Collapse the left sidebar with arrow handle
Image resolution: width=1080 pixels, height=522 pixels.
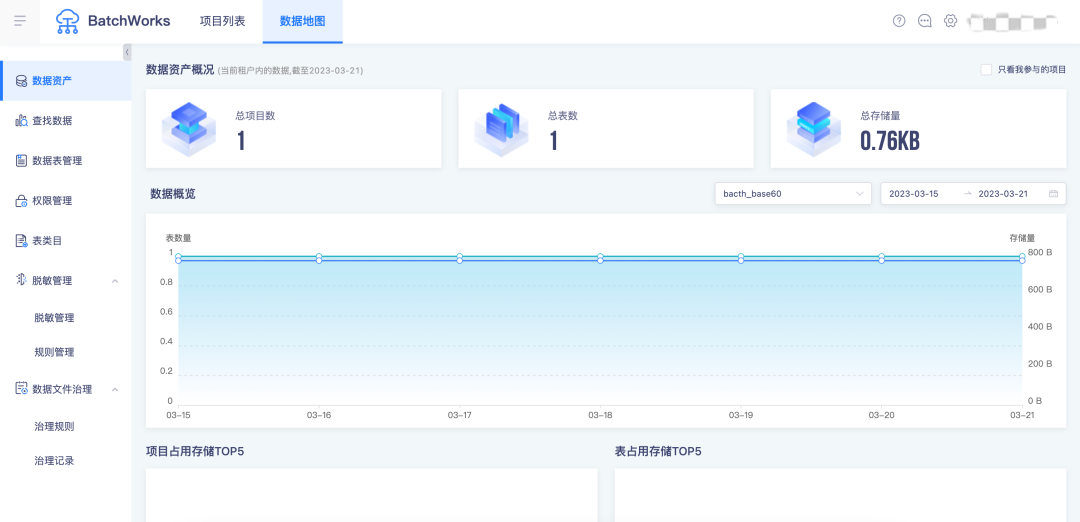tap(127, 52)
